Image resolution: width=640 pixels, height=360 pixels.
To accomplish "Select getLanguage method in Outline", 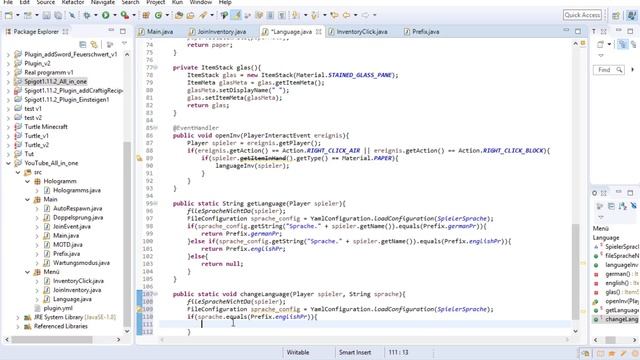I will click(x=622, y=310).
